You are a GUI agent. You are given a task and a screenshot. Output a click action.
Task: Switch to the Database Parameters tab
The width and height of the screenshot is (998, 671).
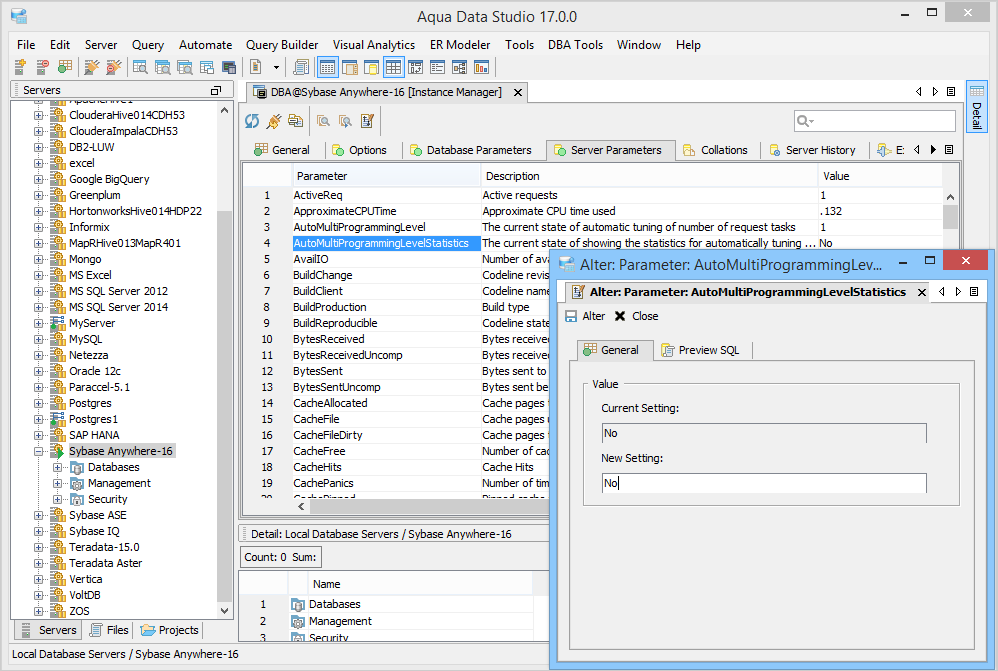[471, 150]
